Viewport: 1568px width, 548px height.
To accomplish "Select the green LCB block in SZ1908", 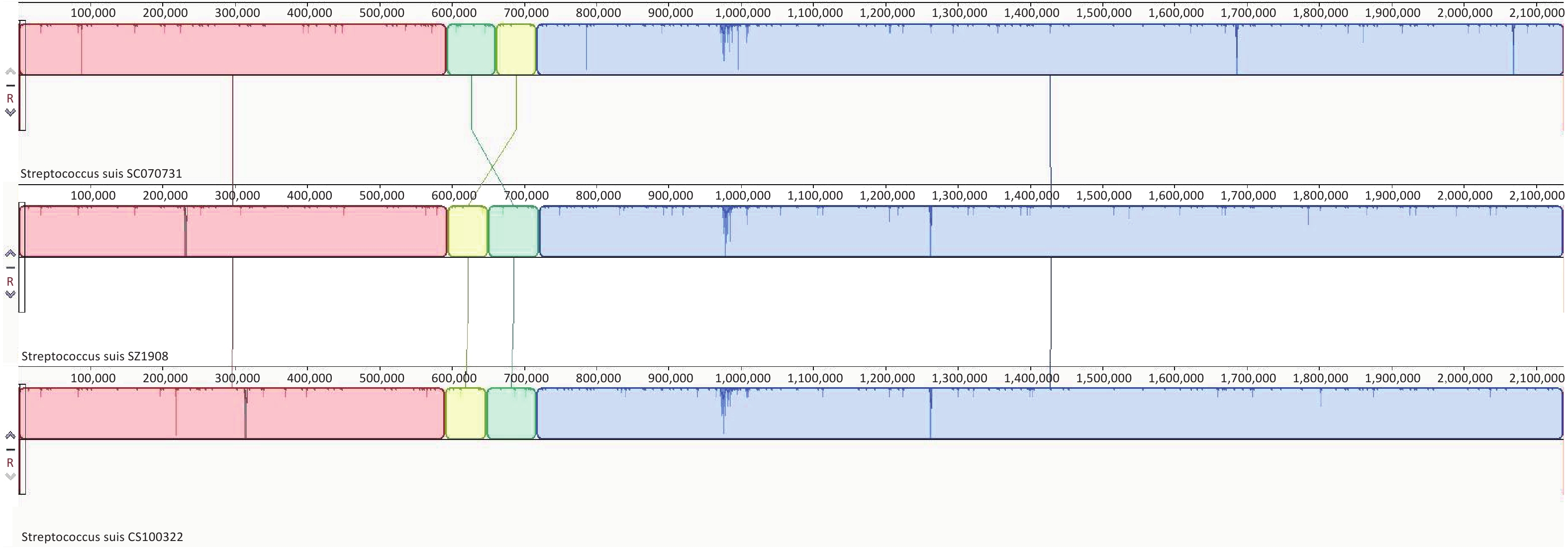I will [514, 231].
